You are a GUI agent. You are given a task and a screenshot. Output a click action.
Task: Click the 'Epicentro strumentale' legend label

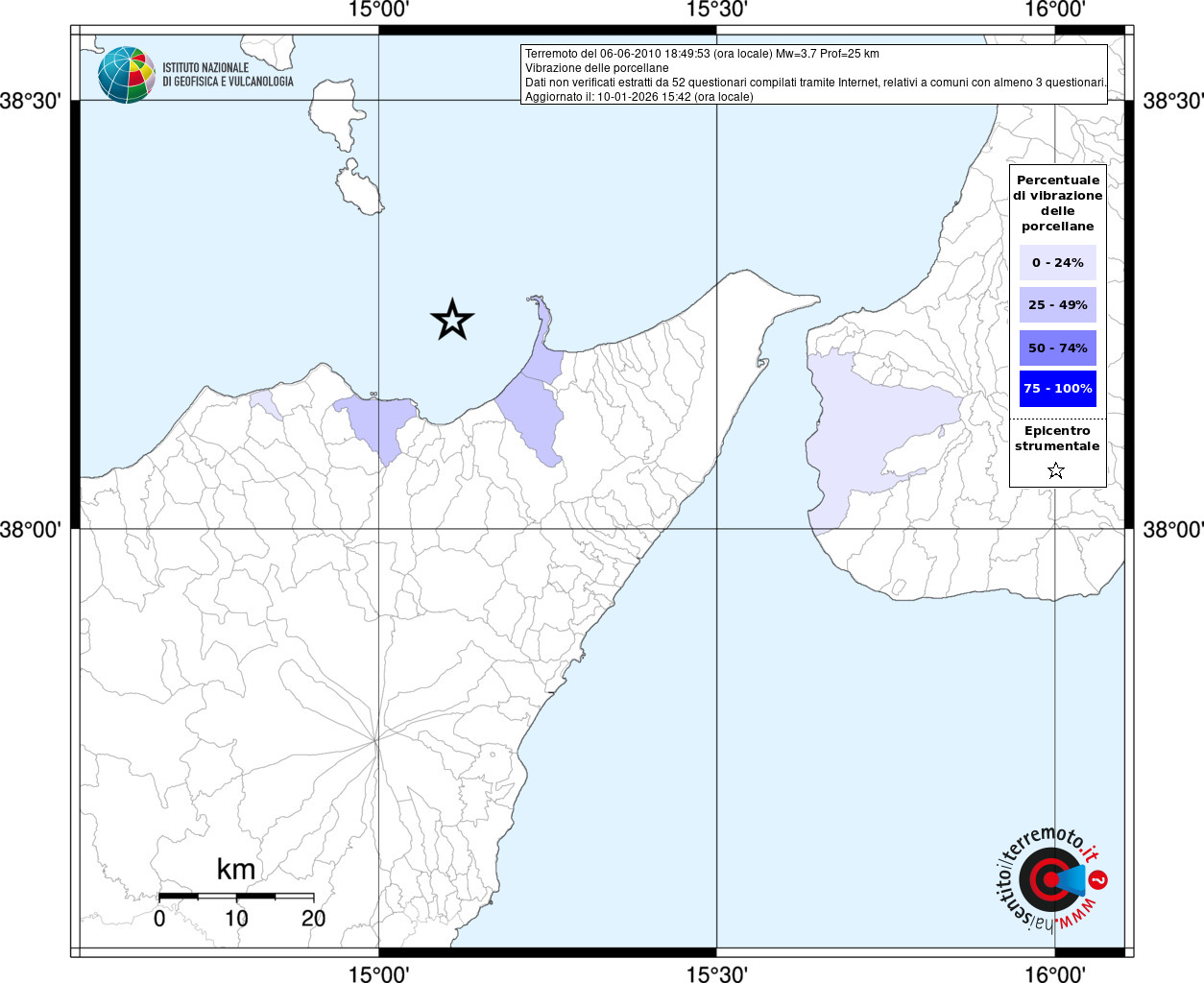1057,439
